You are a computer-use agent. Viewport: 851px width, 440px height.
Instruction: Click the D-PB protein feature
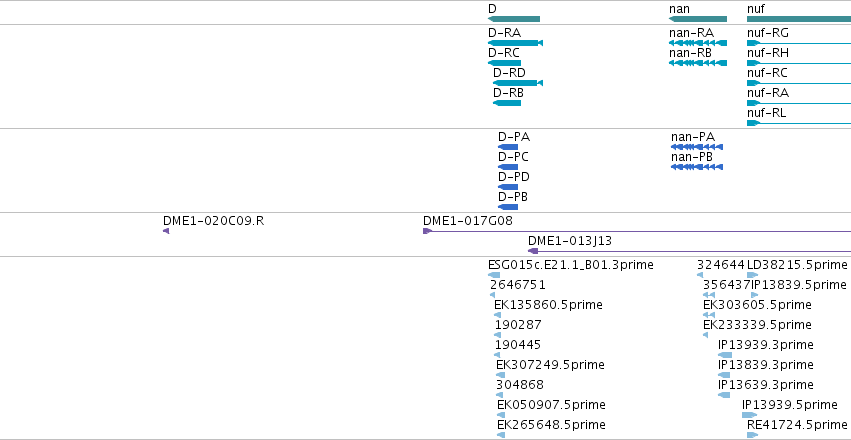pos(508,207)
